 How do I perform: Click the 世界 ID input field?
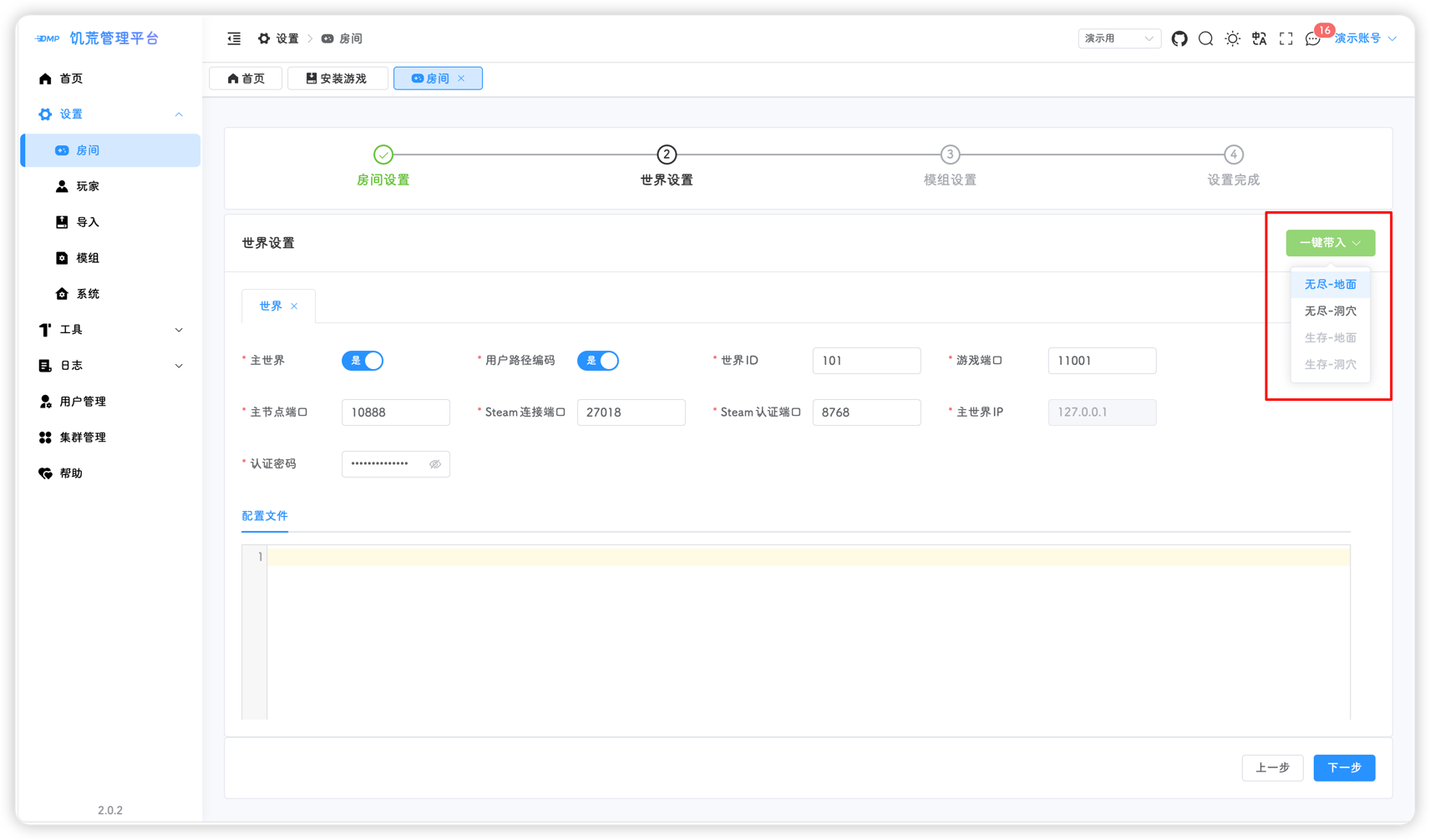[x=866, y=361]
